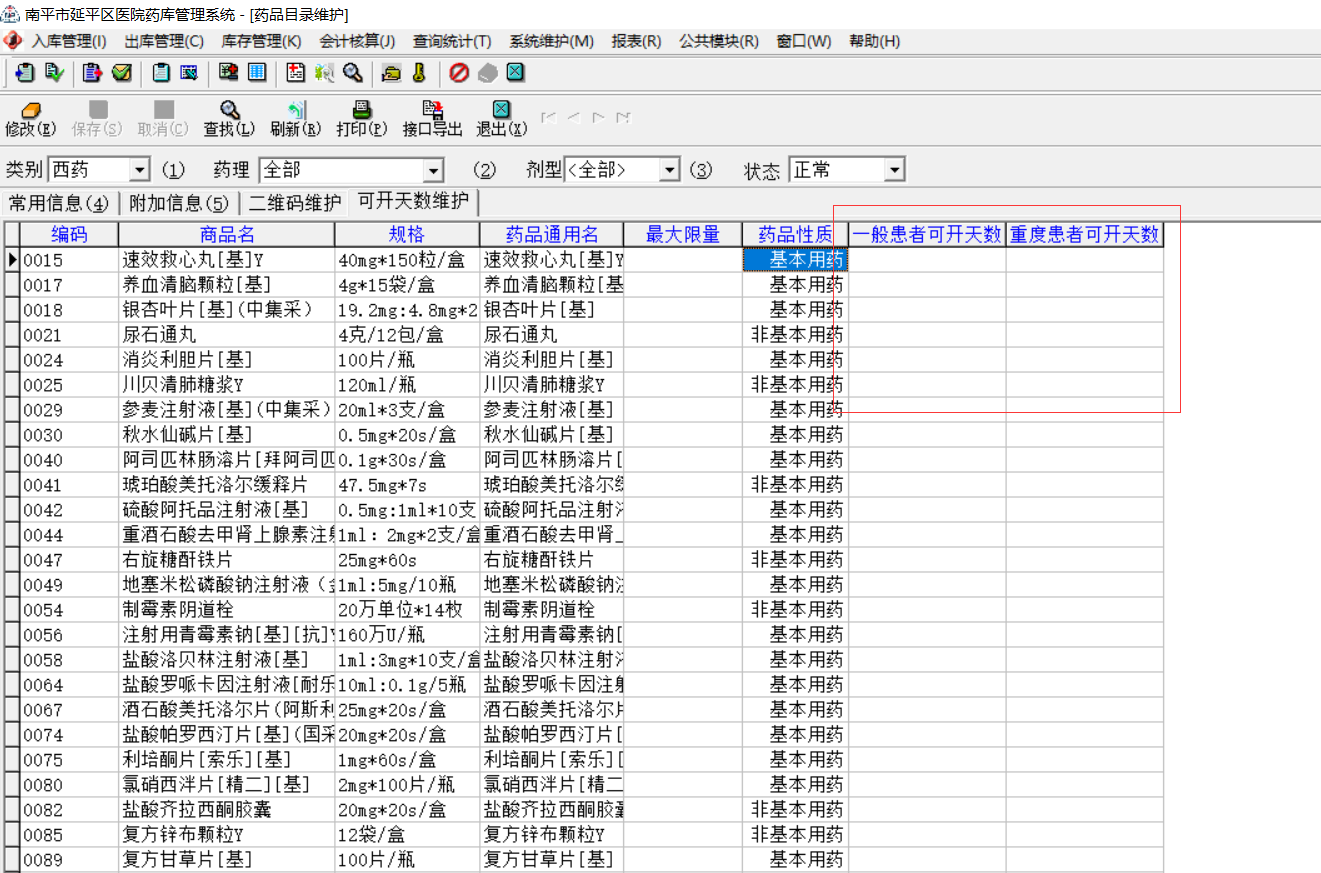Open the 窗口(W) menu

point(804,41)
